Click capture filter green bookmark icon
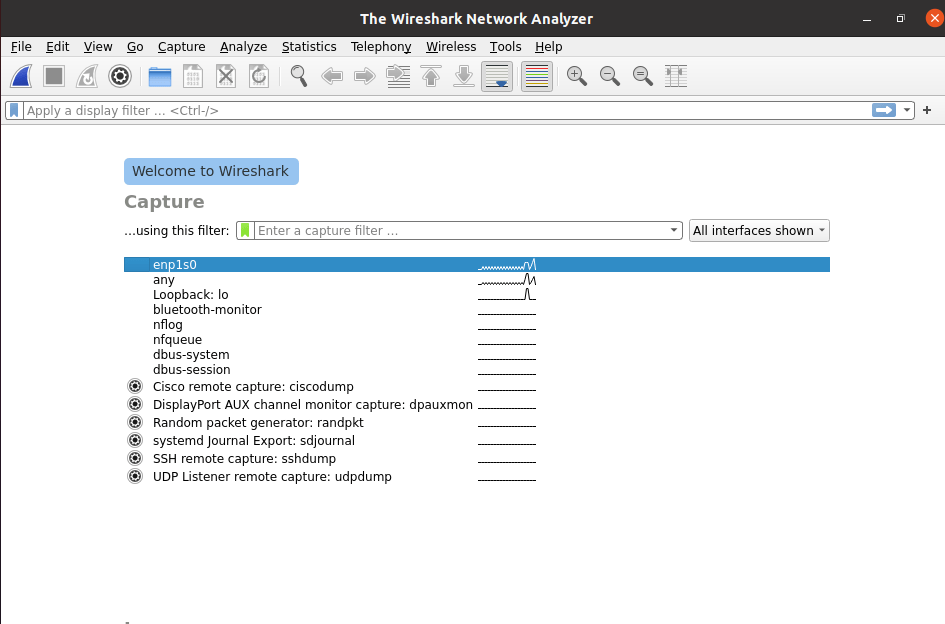 click(x=245, y=230)
